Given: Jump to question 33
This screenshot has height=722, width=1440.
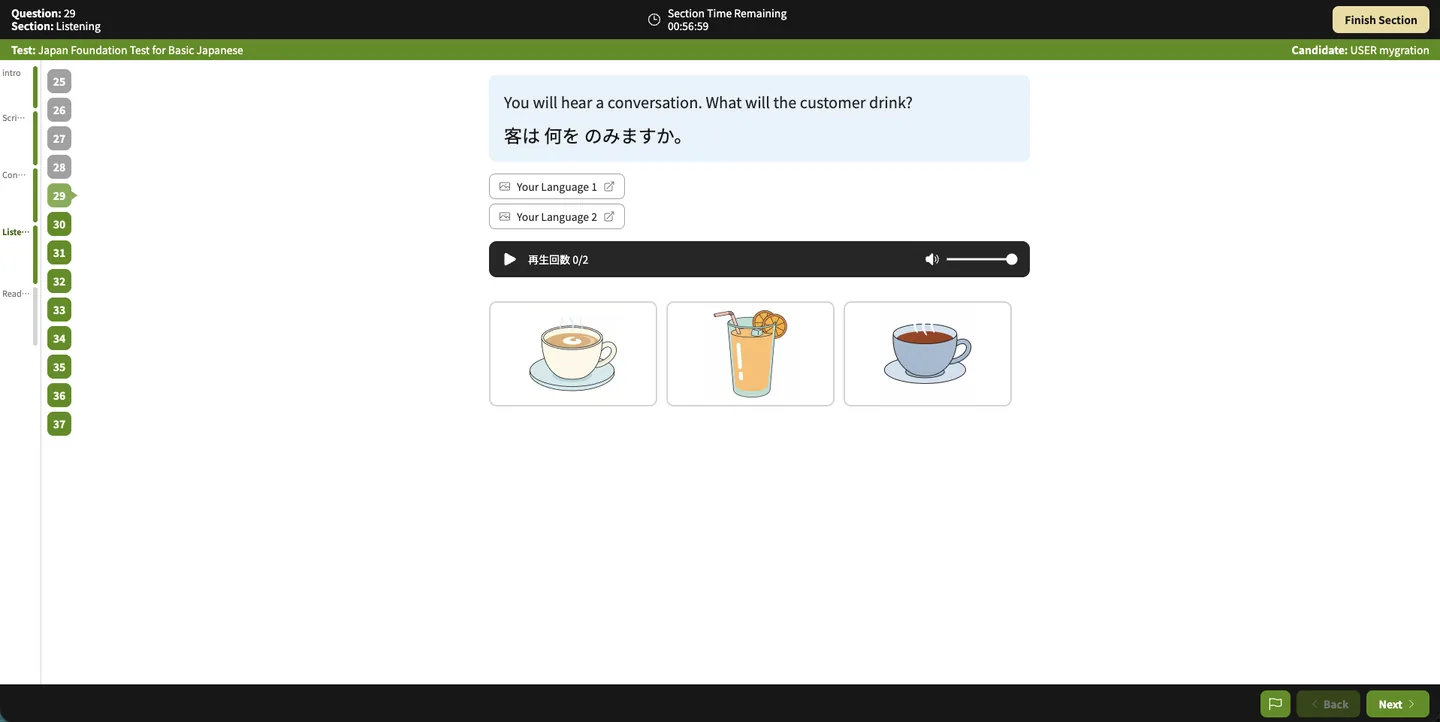Looking at the screenshot, I should tap(59, 310).
